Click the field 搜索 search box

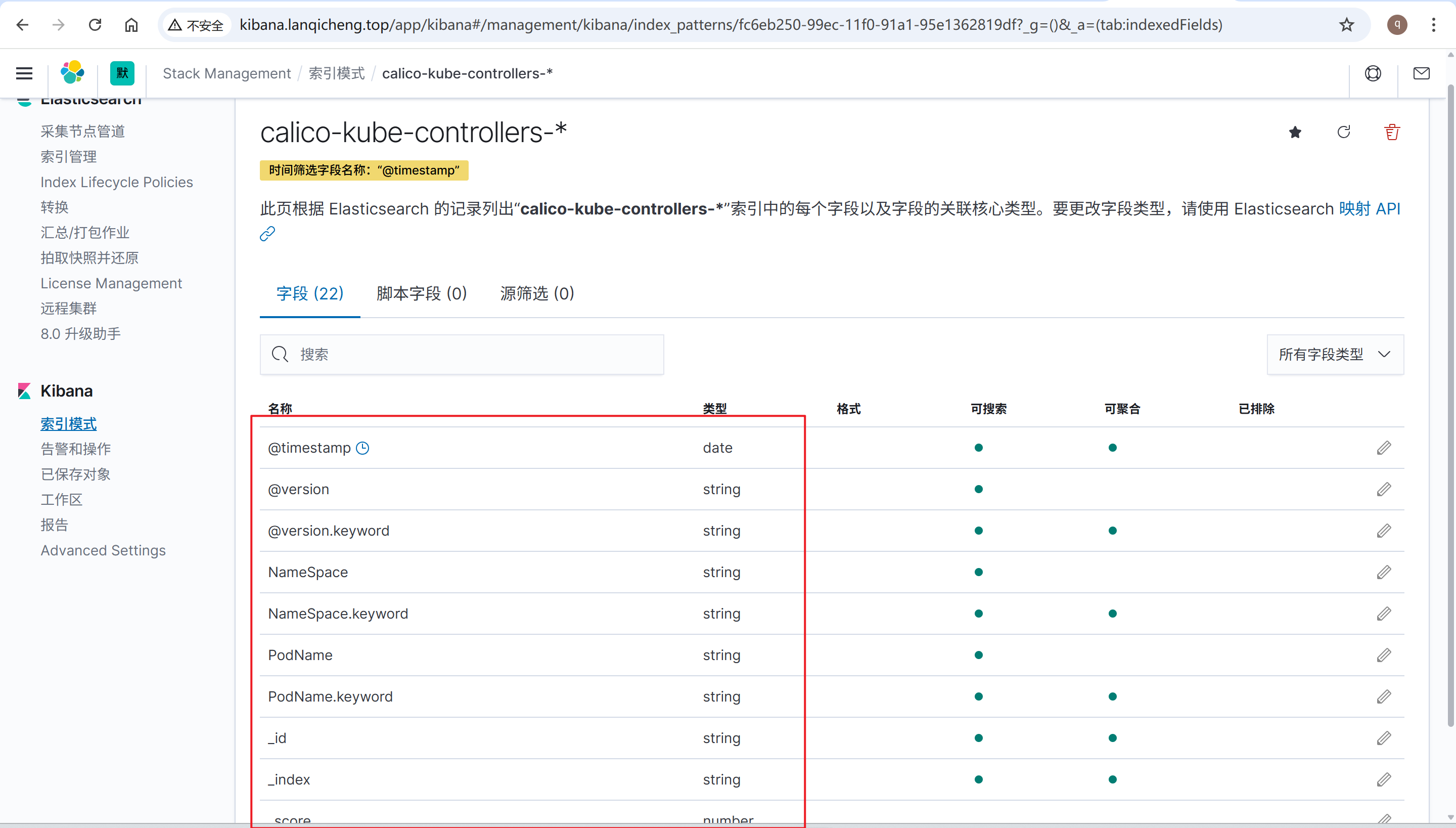tap(462, 355)
